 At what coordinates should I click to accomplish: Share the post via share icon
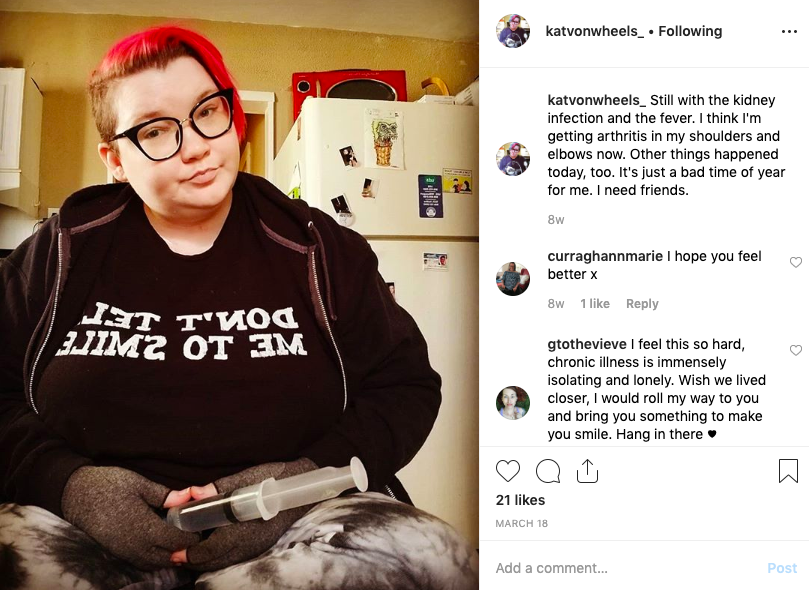pos(587,471)
